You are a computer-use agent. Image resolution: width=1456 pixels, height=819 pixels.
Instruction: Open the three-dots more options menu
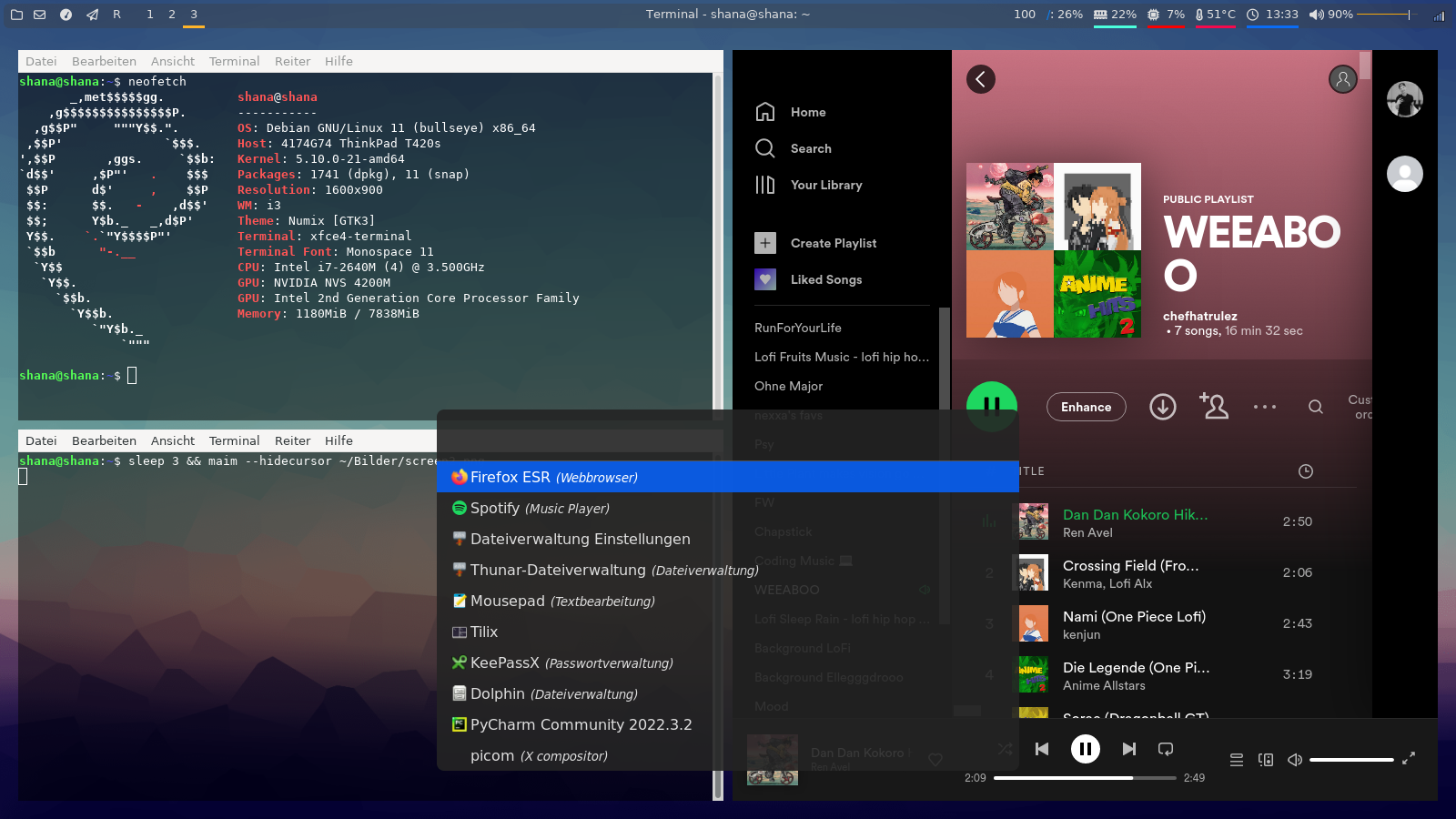1265,407
